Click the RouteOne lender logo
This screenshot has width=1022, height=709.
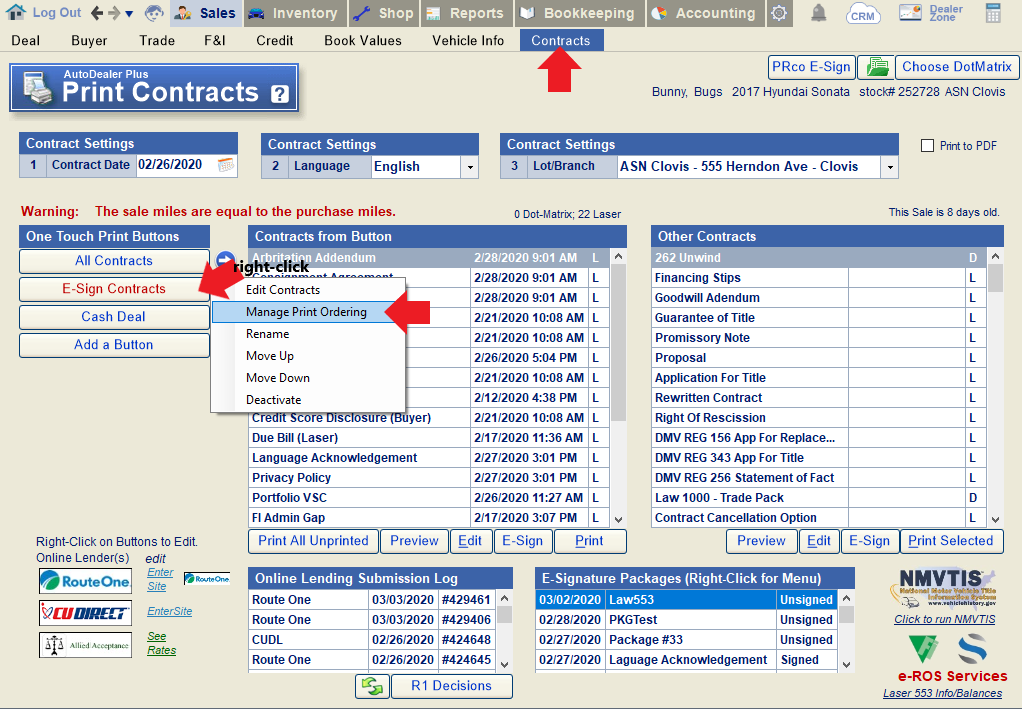pos(85,581)
